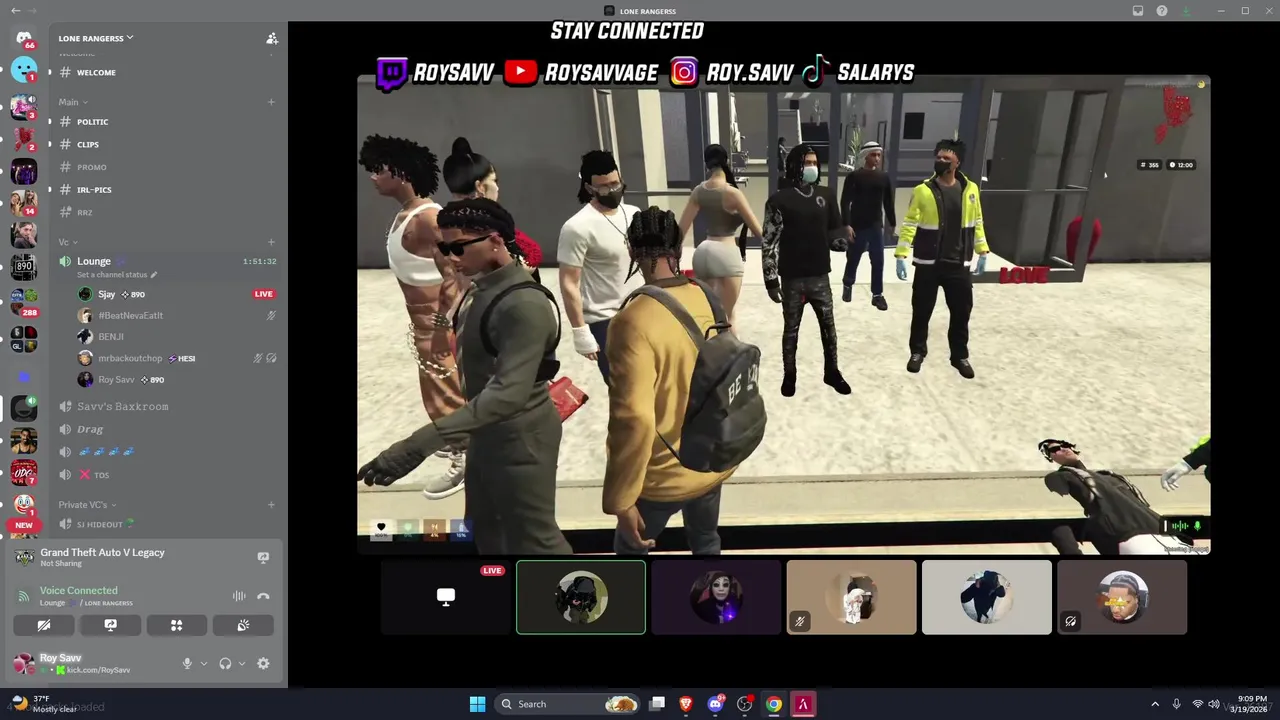Screen dimensions: 1280x720
Task: Join the TDS voice channel
Action: click(168, 475)
